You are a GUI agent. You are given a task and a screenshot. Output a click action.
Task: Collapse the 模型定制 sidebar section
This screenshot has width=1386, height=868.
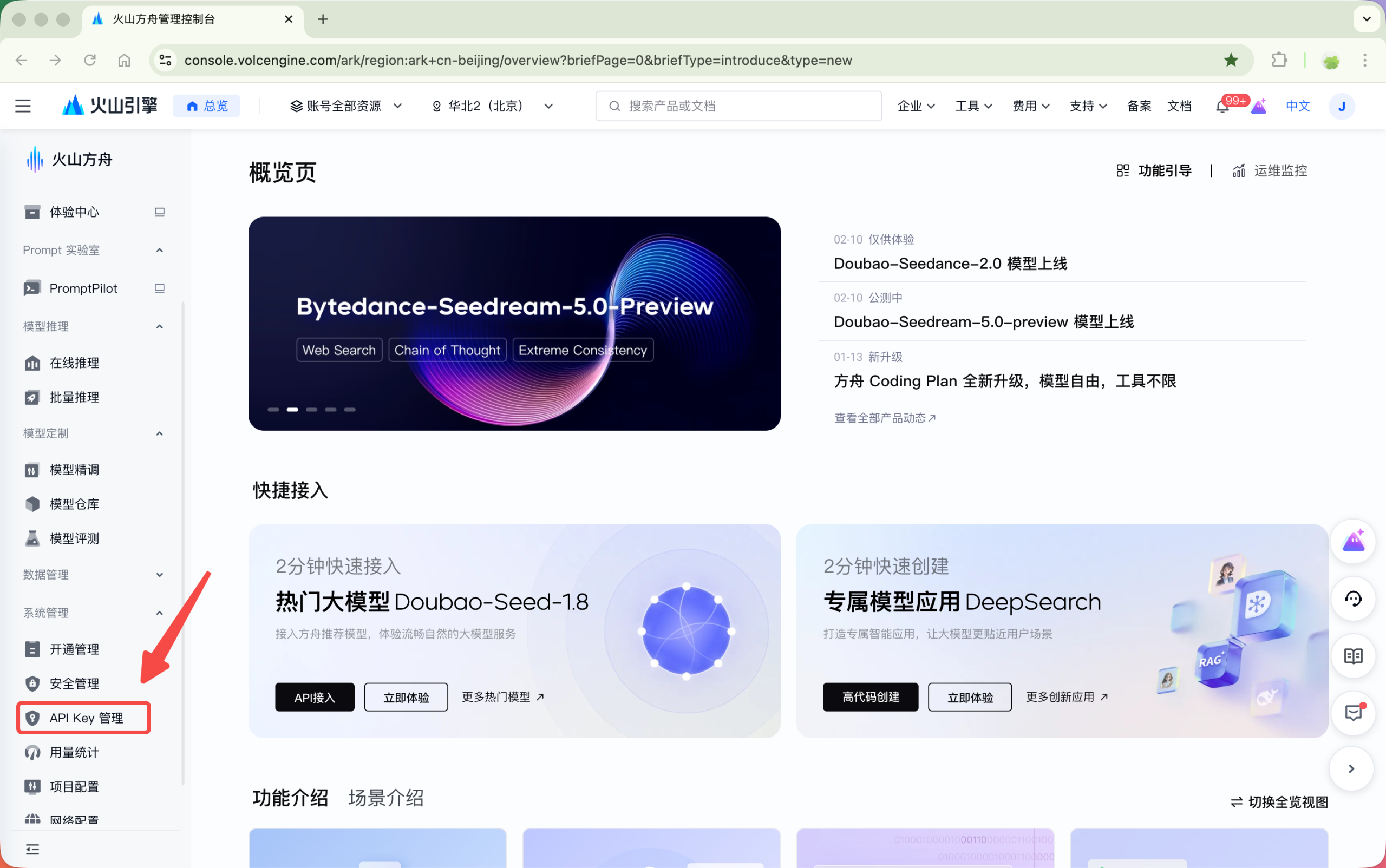[159, 433]
